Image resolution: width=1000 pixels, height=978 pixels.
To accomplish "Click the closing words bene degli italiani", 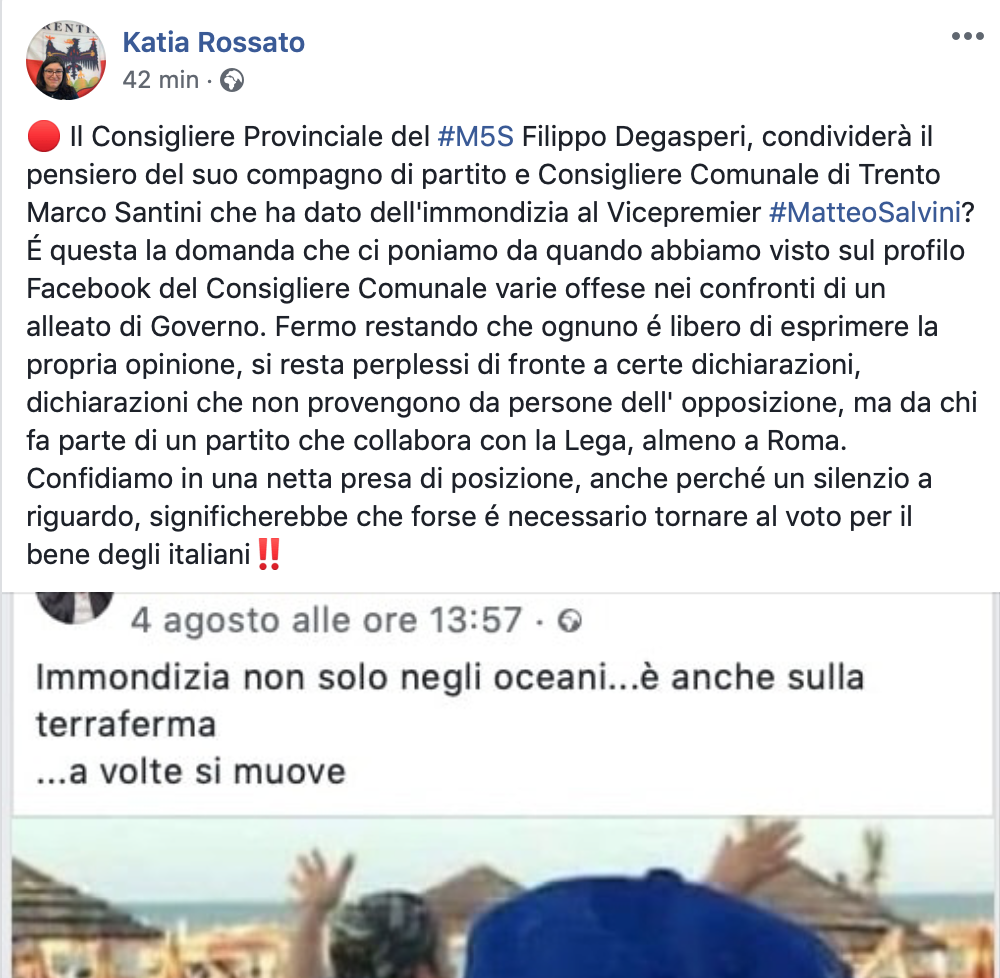I will click(138, 555).
